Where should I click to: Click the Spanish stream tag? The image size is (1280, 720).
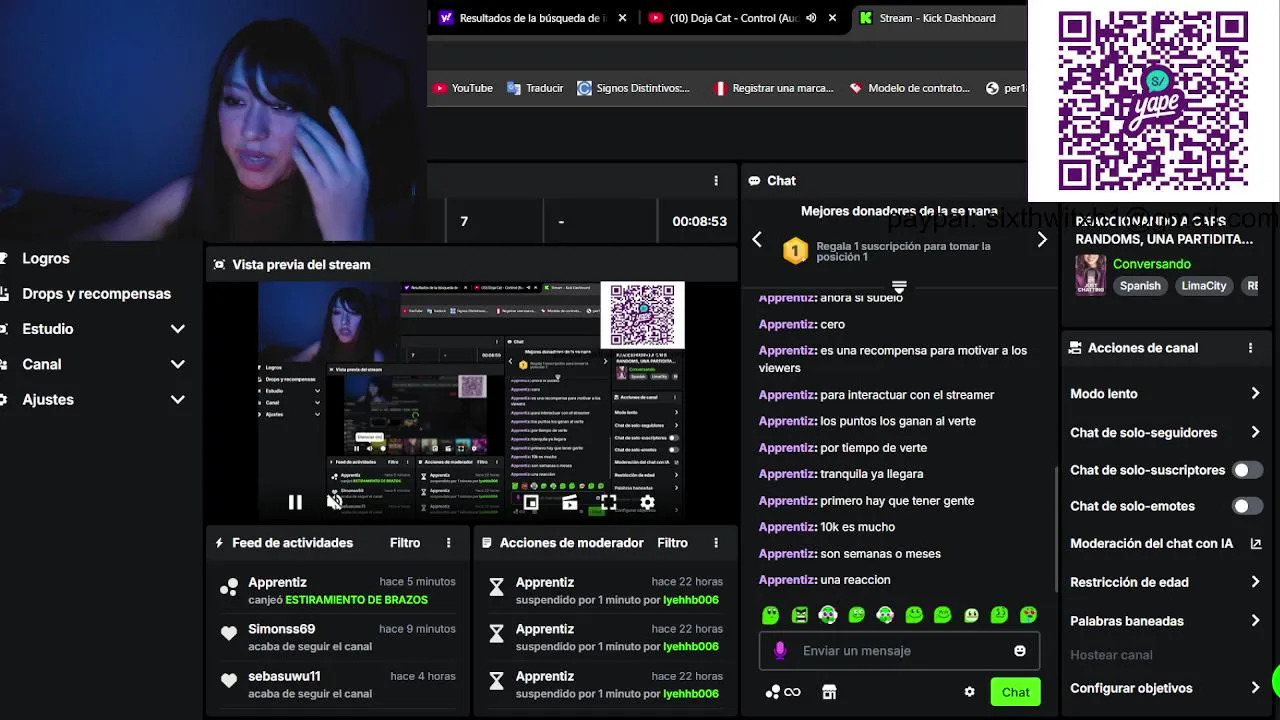(x=1140, y=286)
